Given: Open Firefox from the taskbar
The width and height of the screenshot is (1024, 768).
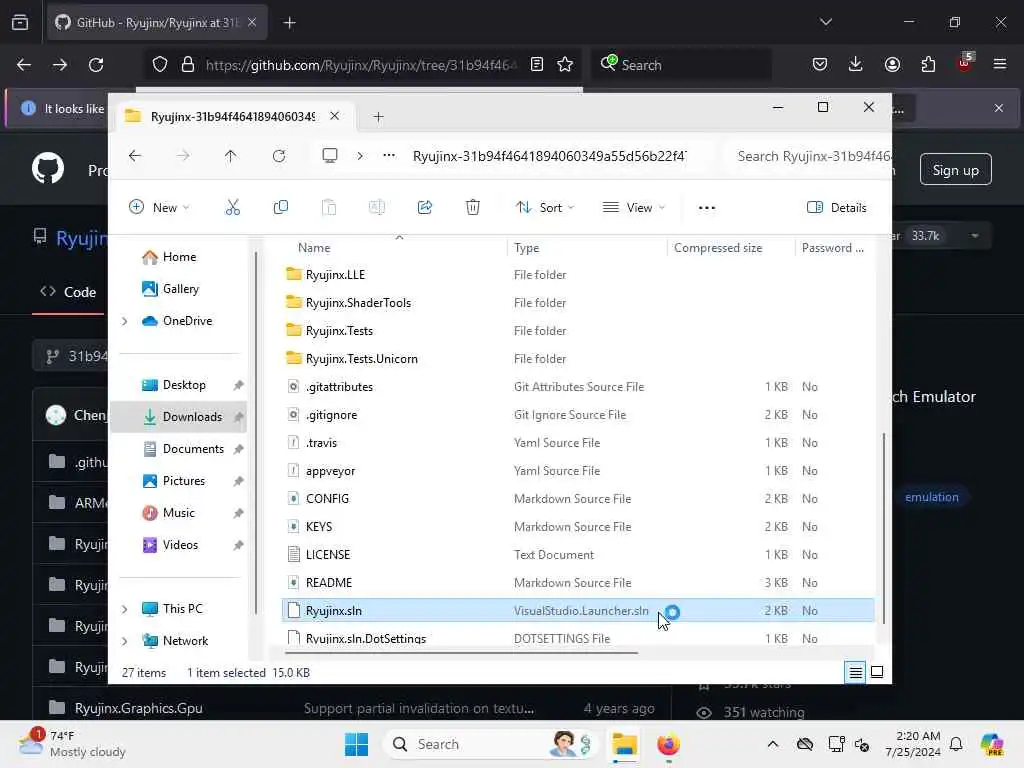Looking at the screenshot, I should 668,744.
